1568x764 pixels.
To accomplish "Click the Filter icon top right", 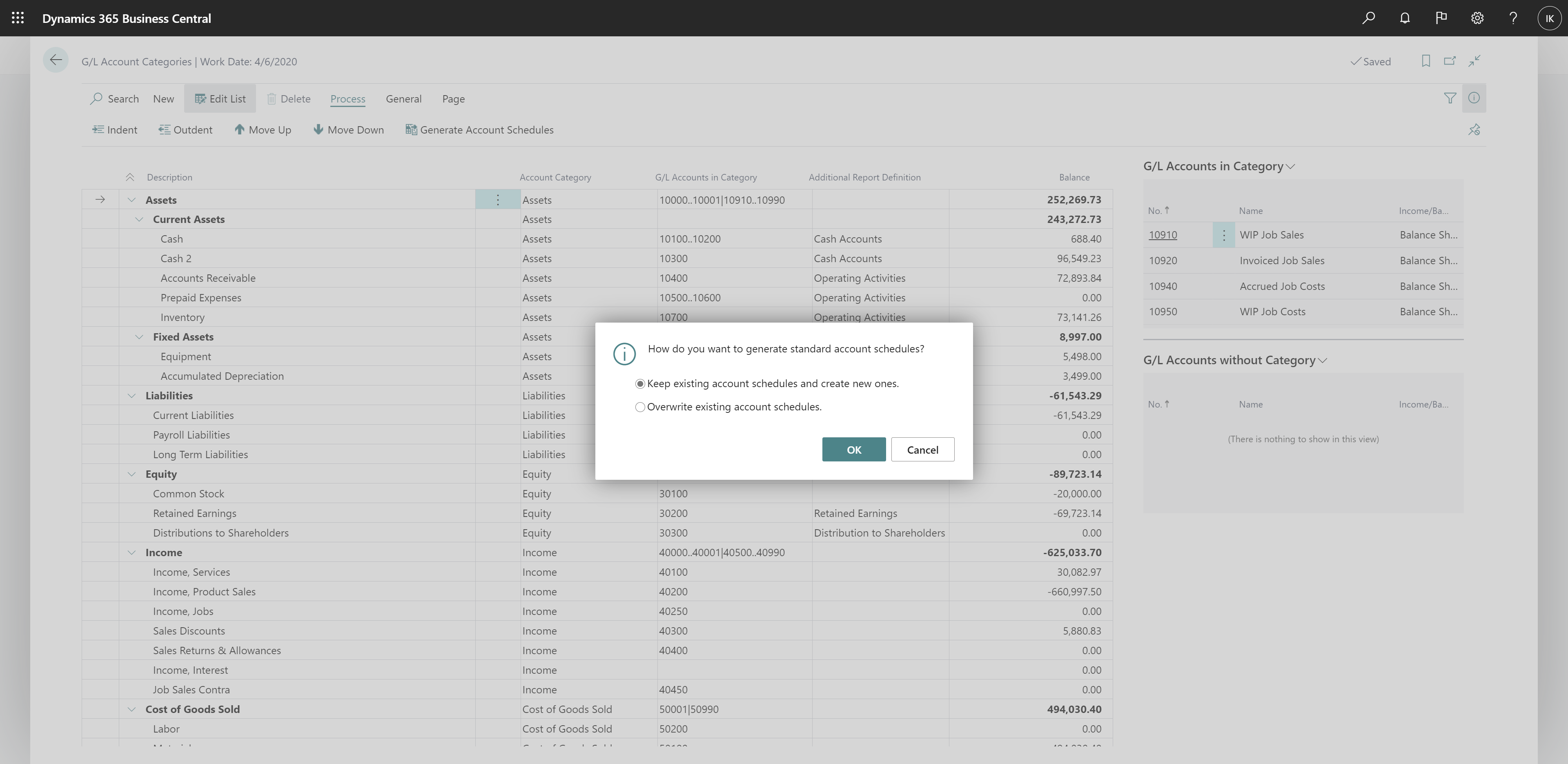I will 1450,98.
